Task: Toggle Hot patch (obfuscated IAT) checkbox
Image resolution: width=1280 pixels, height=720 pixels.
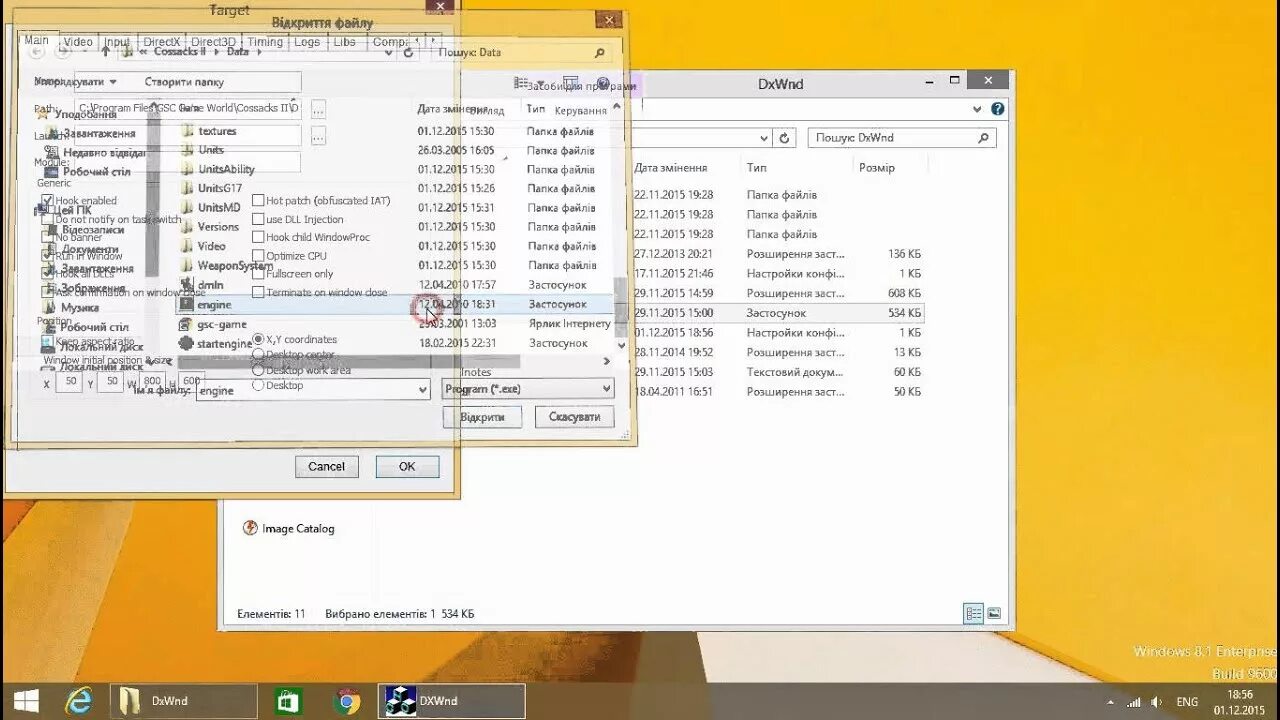Action: (x=258, y=201)
